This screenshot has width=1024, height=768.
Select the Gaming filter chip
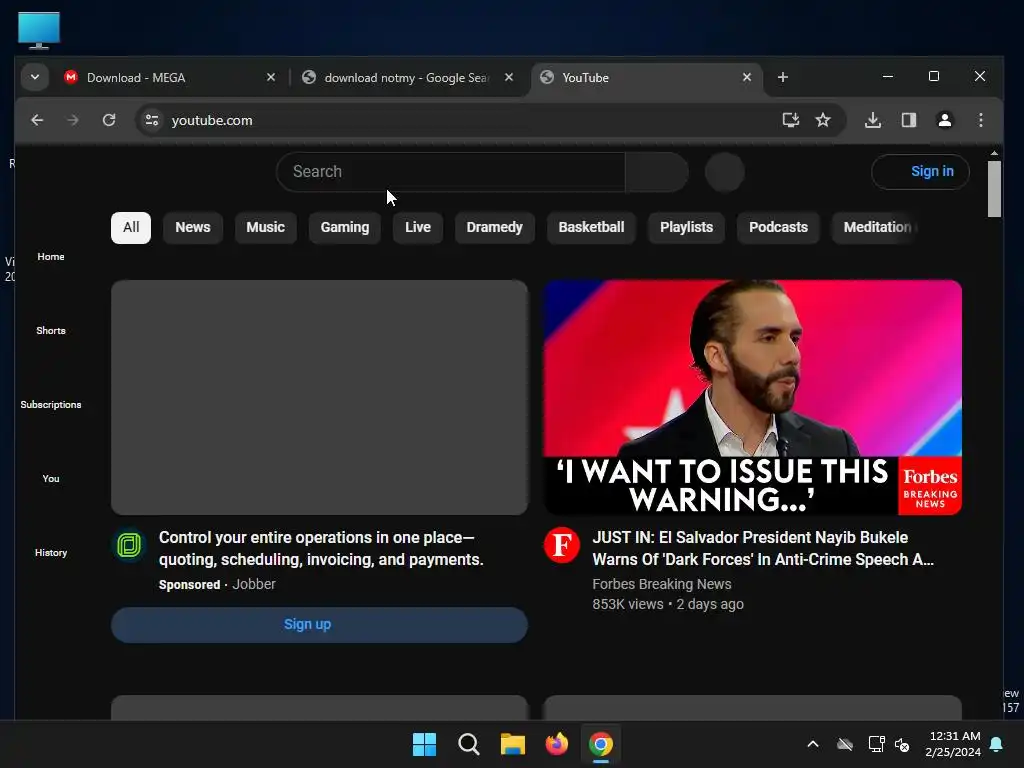pyautogui.click(x=345, y=227)
